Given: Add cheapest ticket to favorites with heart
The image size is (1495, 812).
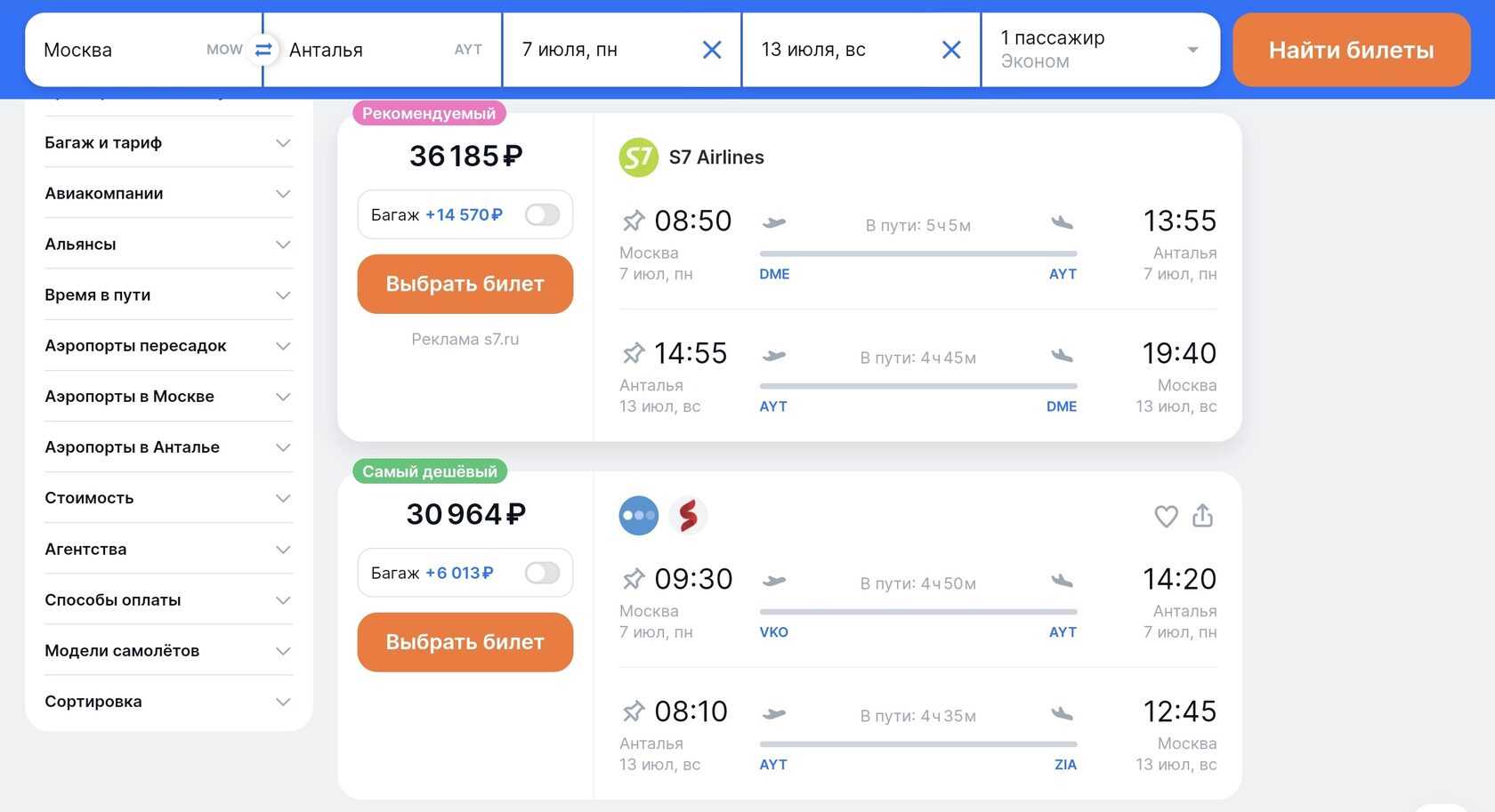Looking at the screenshot, I should point(1166,516).
